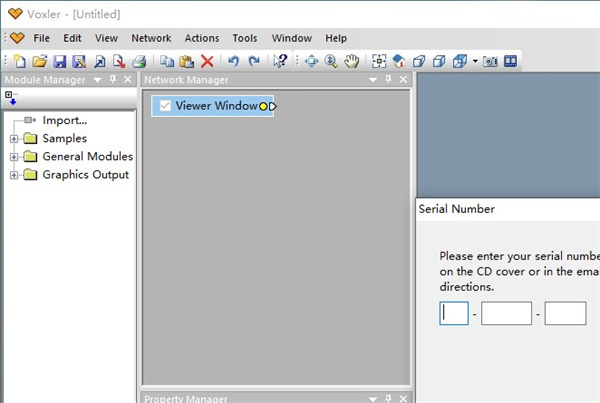Pin the Module Manager panel
Image resolution: width=600 pixels, height=403 pixels.
pyautogui.click(x=113, y=80)
